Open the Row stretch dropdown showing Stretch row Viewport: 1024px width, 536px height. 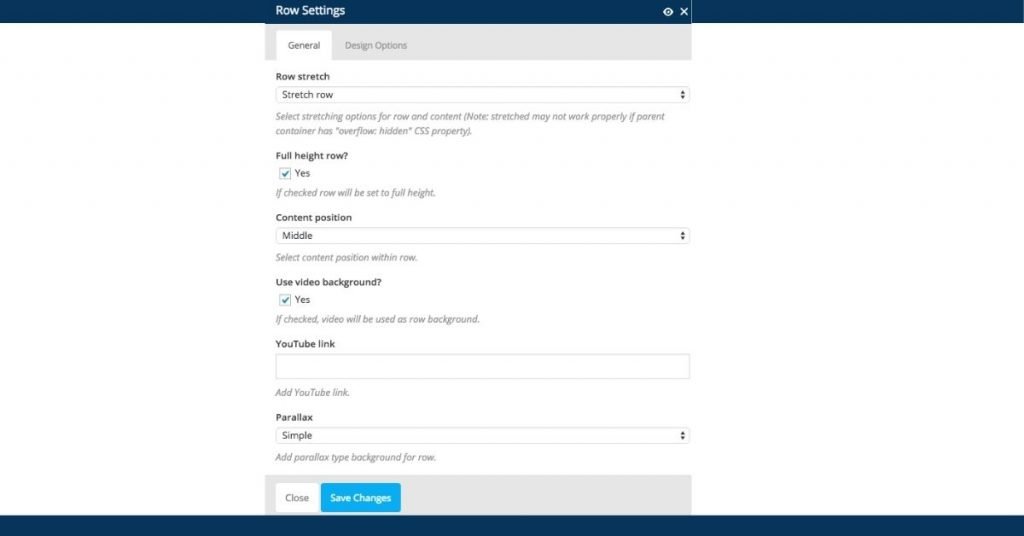coord(482,95)
